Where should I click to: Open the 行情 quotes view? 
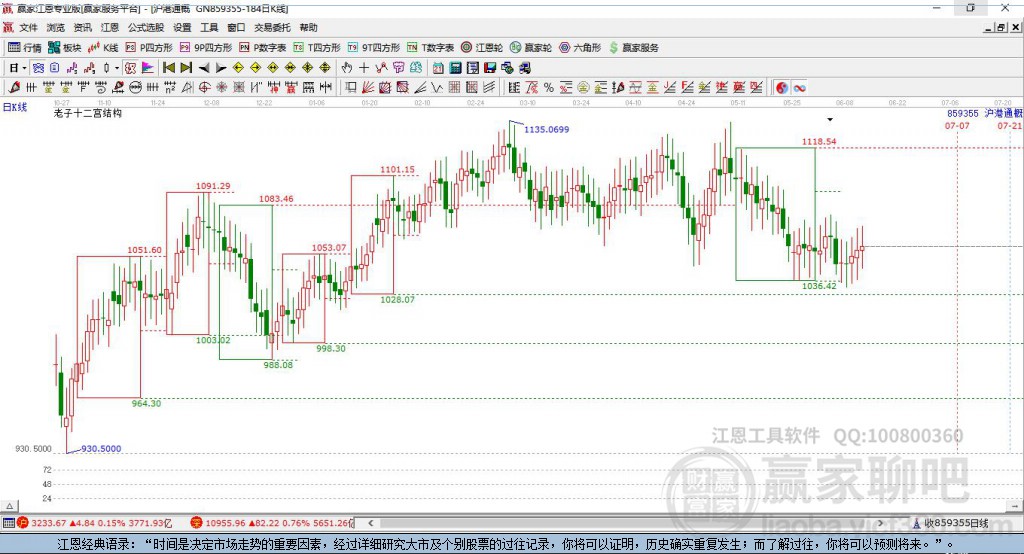pos(24,48)
